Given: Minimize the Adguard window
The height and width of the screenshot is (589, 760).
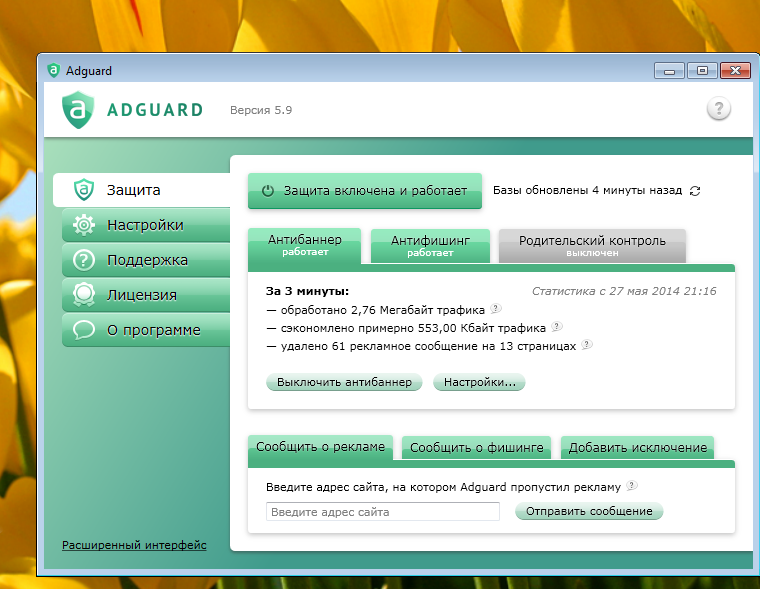Looking at the screenshot, I should coord(669,71).
